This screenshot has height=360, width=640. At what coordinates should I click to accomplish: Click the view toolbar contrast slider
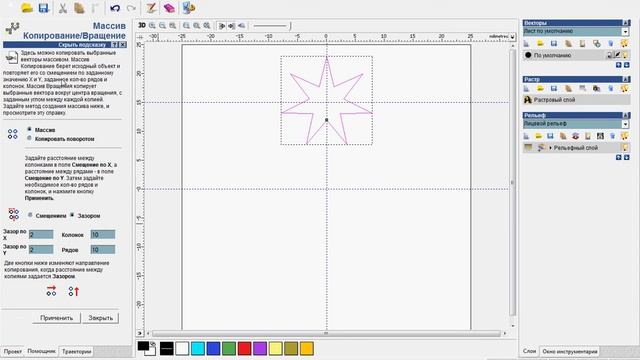(271, 26)
